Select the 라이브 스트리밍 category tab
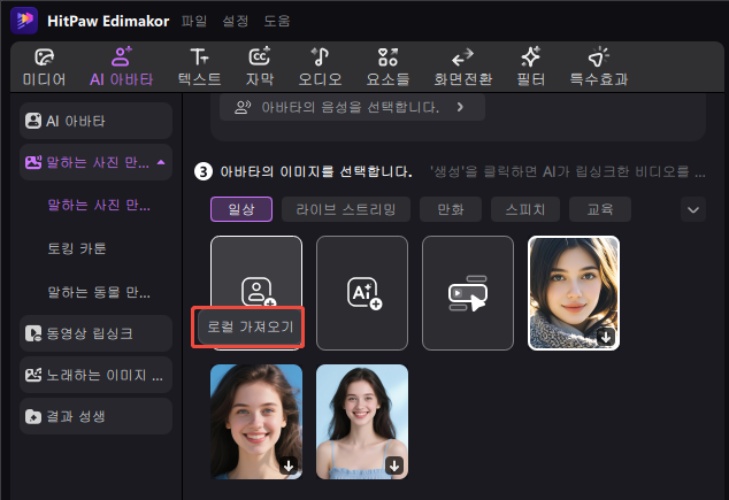 click(346, 209)
